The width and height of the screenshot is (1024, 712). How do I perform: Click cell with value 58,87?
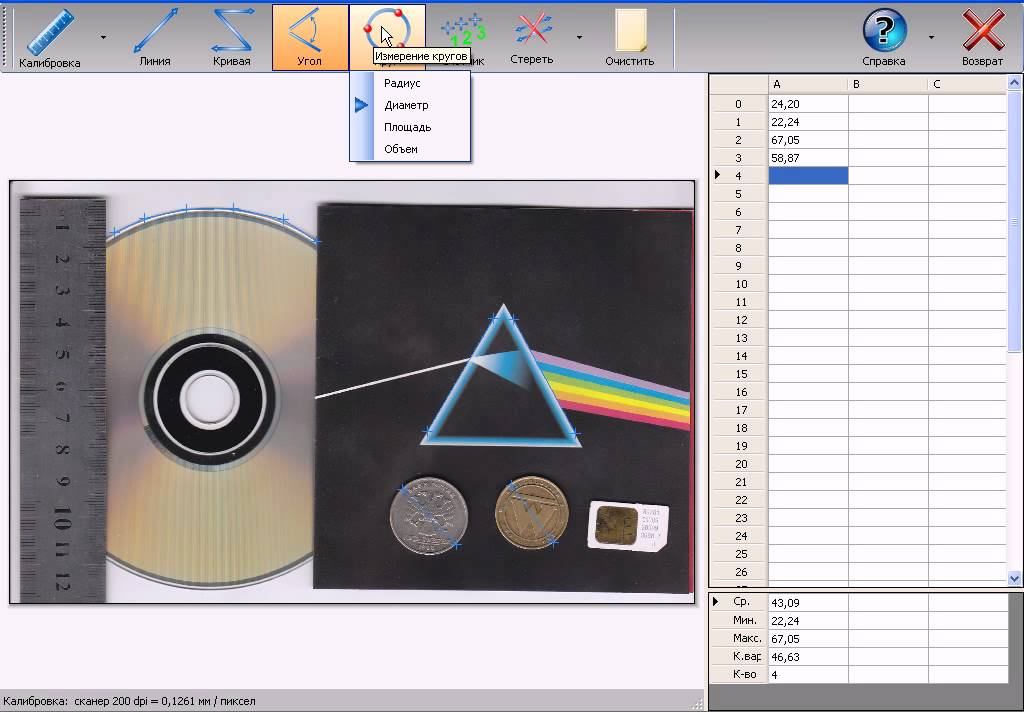808,158
